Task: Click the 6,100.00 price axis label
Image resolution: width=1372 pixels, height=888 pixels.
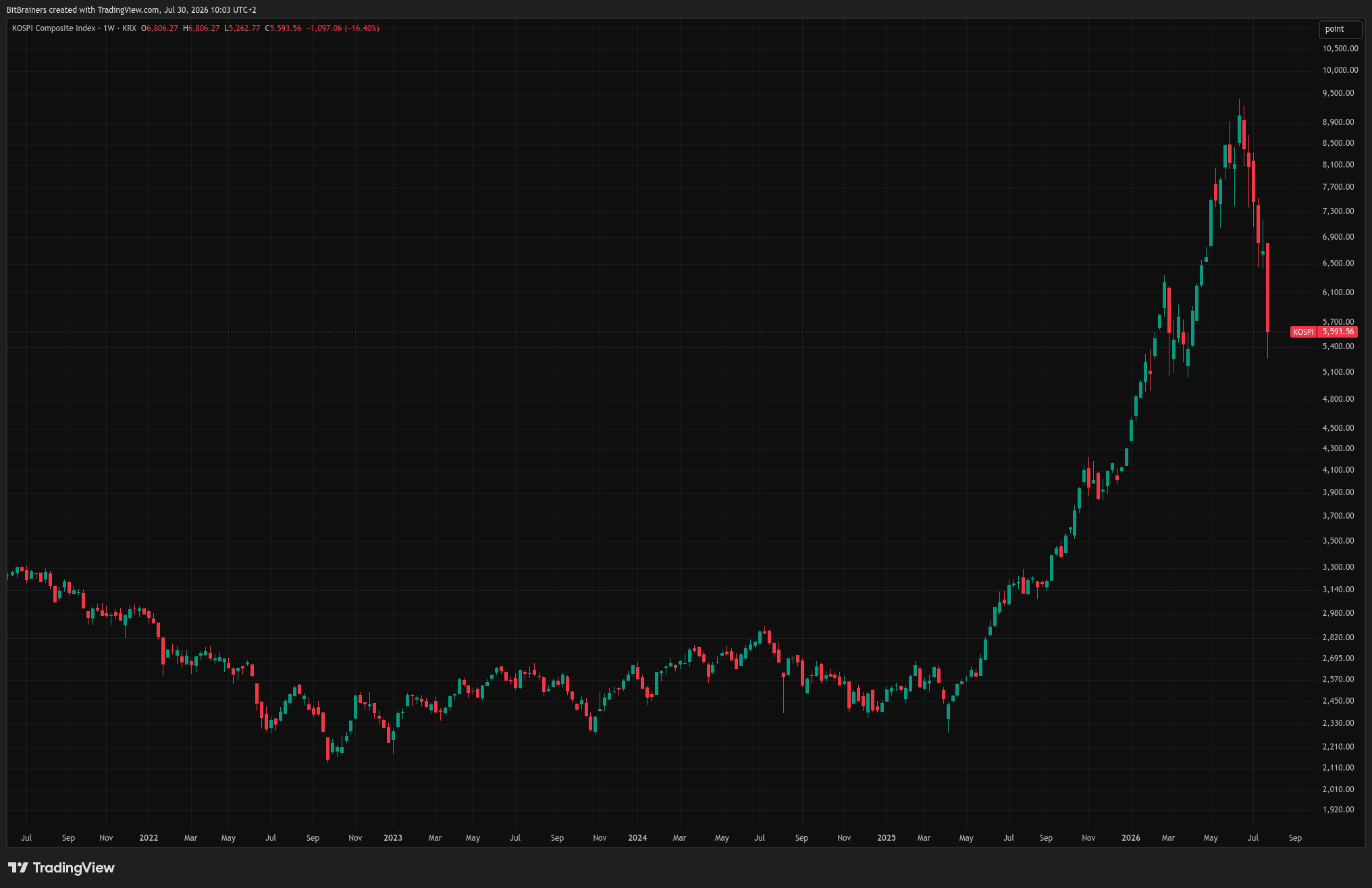Action: point(1338,292)
